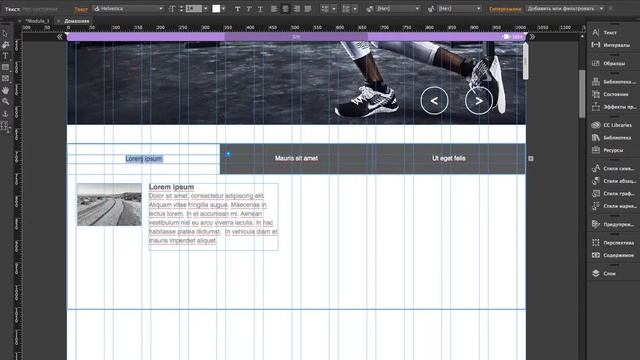Toggle underline text style
This screenshot has height=360, width=640.
(260, 9)
